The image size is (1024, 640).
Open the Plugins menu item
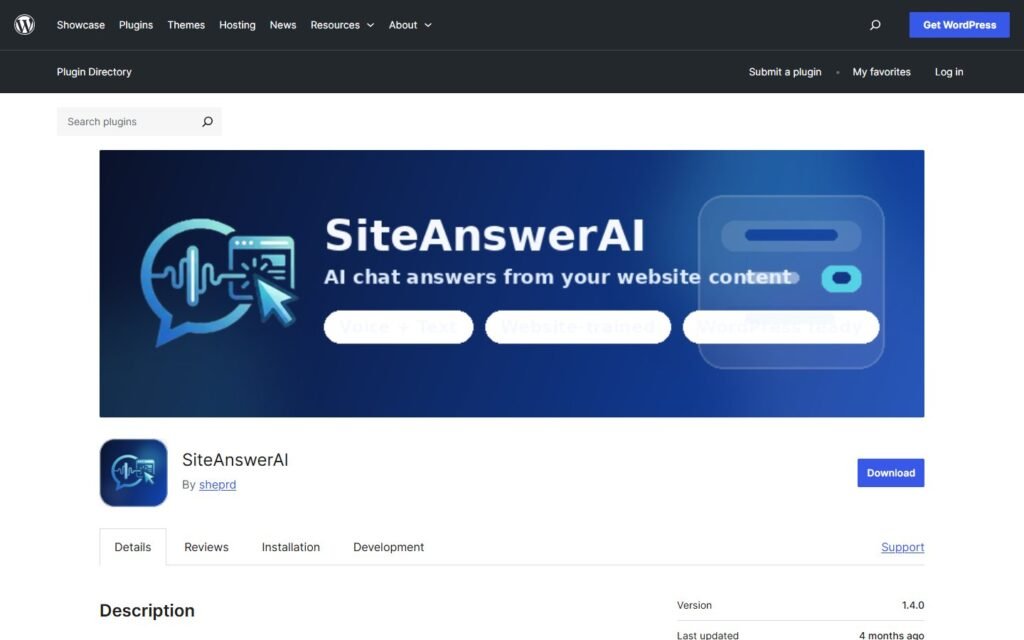tap(136, 25)
